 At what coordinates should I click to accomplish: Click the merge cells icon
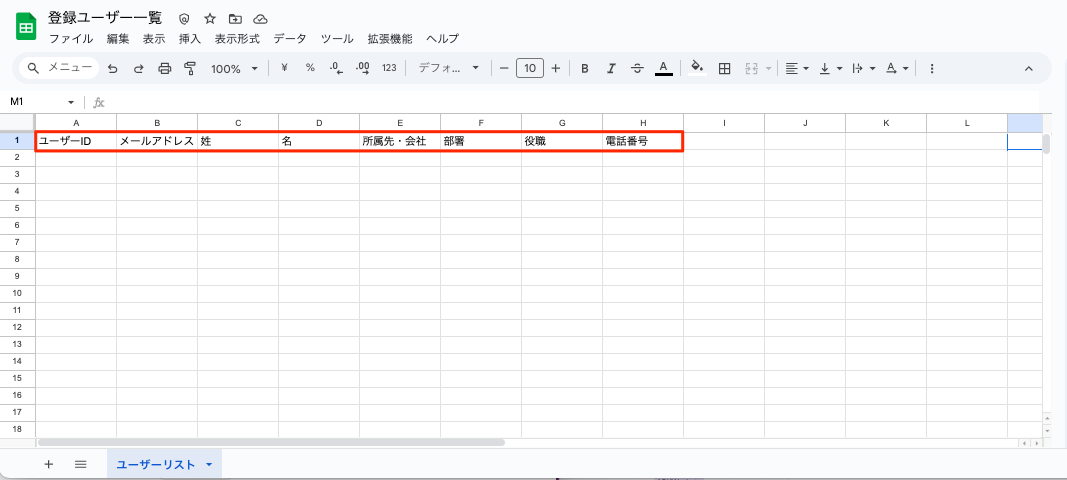[752, 68]
